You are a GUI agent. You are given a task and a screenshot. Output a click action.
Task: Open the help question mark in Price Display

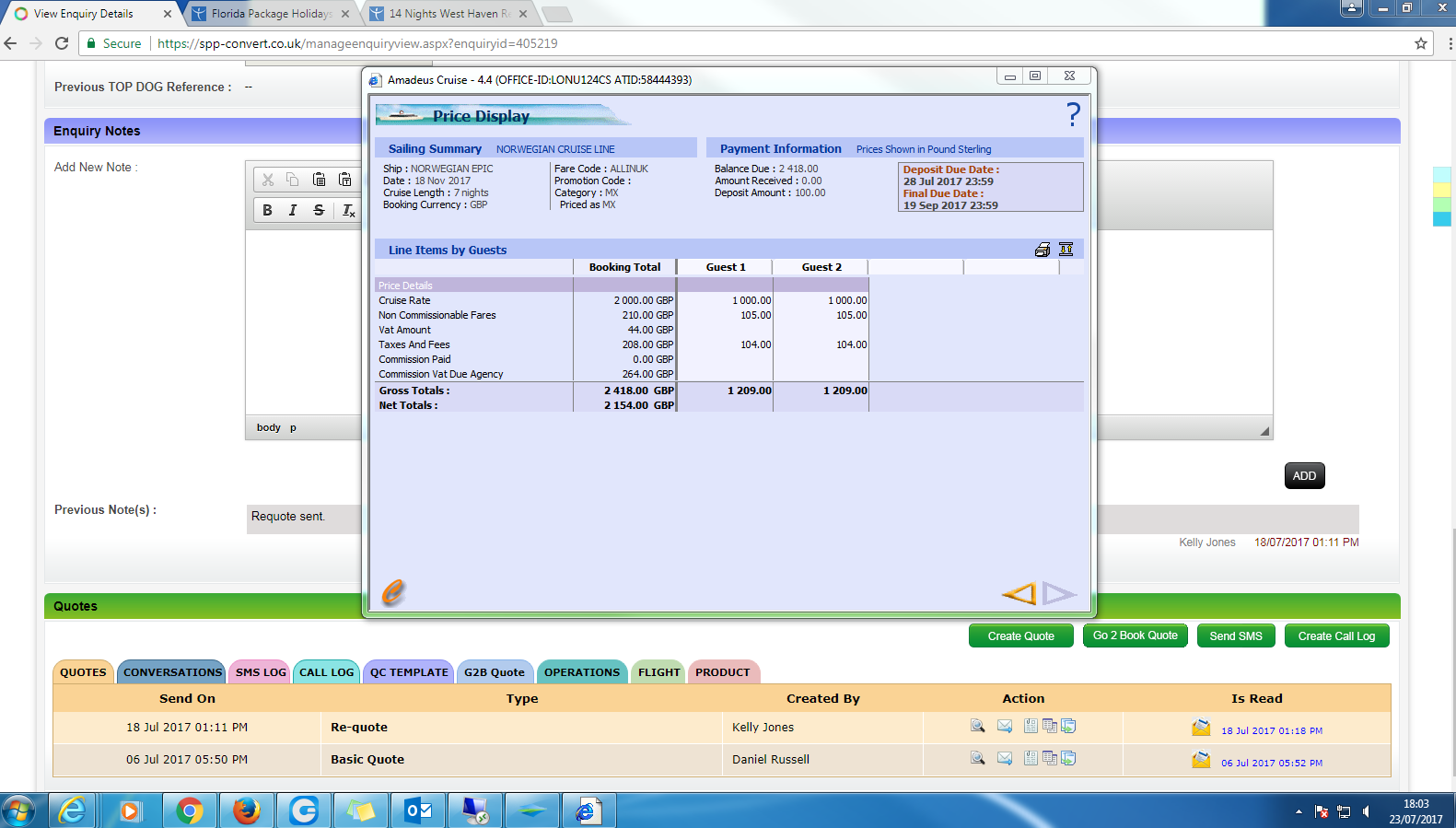1073,114
